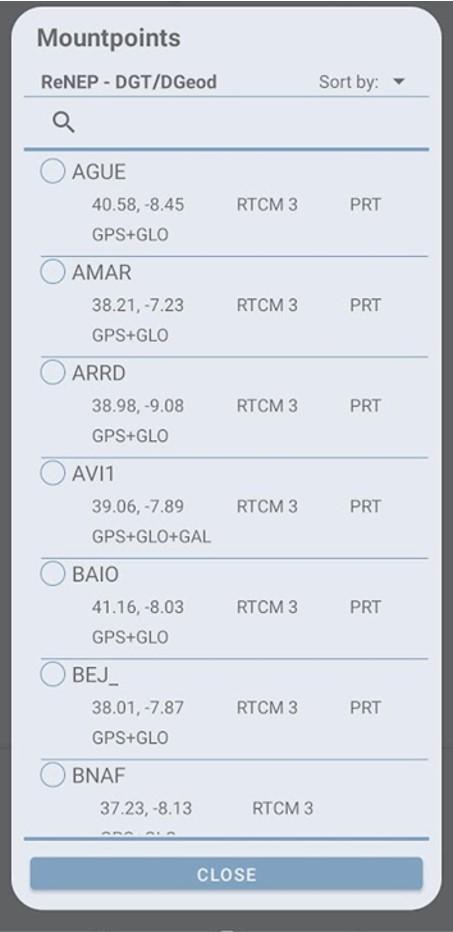Select the AVI1 mountpoint radio button
453x932 pixels.
click(x=52, y=473)
